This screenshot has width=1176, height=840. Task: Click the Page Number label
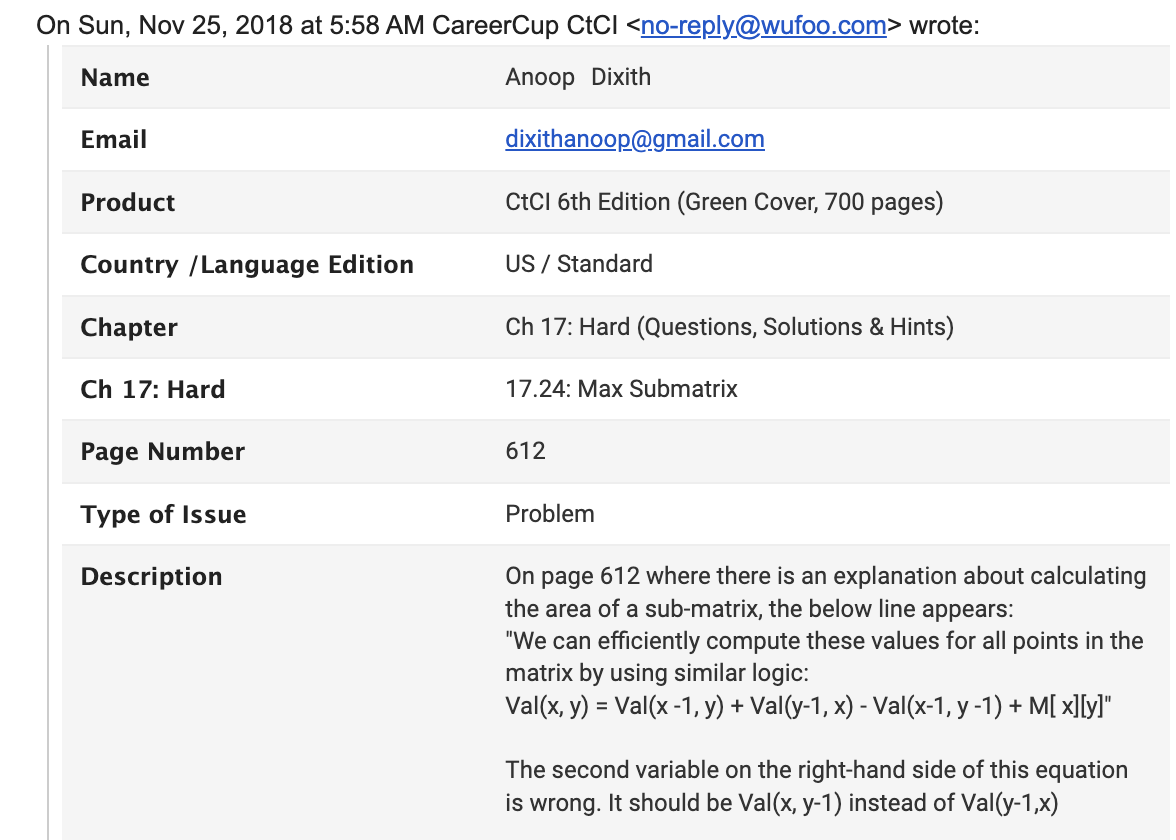click(162, 452)
